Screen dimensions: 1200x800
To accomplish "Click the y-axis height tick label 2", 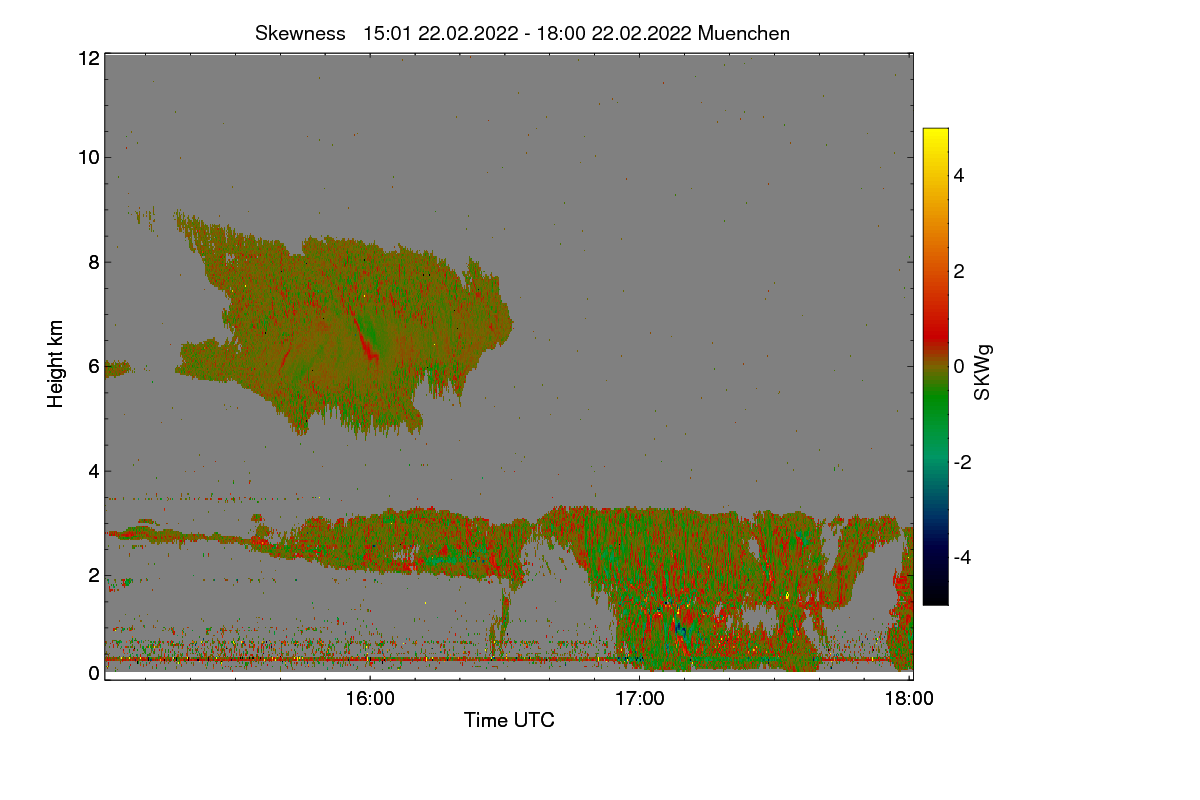I will 94,575.
